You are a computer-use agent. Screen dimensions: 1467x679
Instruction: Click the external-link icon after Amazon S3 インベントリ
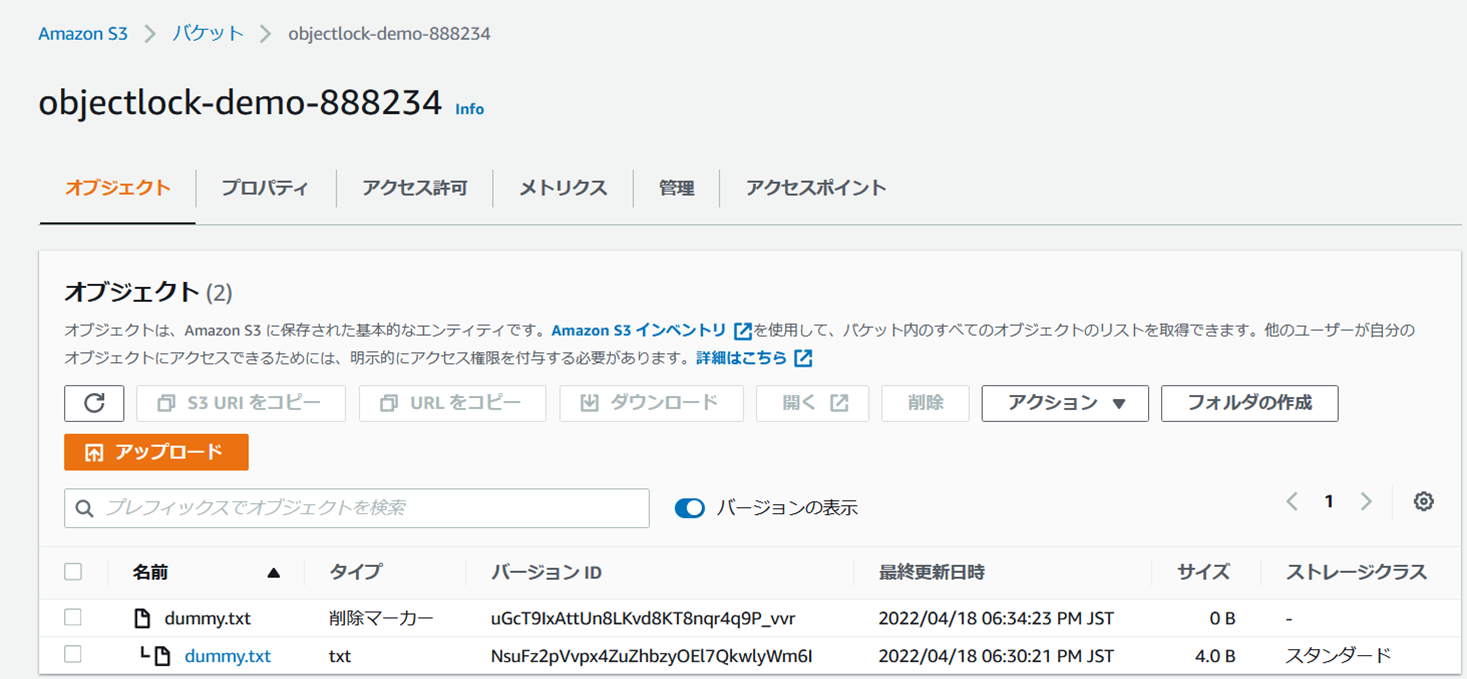click(x=743, y=331)
